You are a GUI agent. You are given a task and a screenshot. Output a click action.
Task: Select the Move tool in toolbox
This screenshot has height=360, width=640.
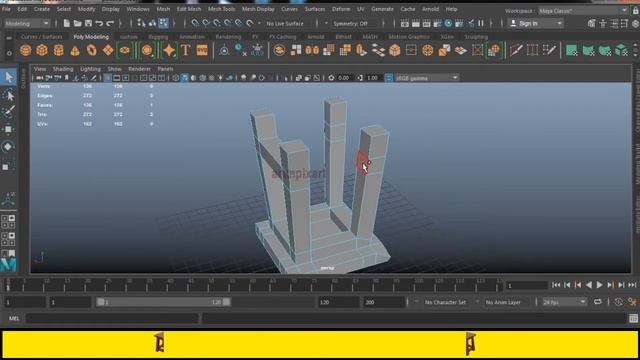[8, 129]
